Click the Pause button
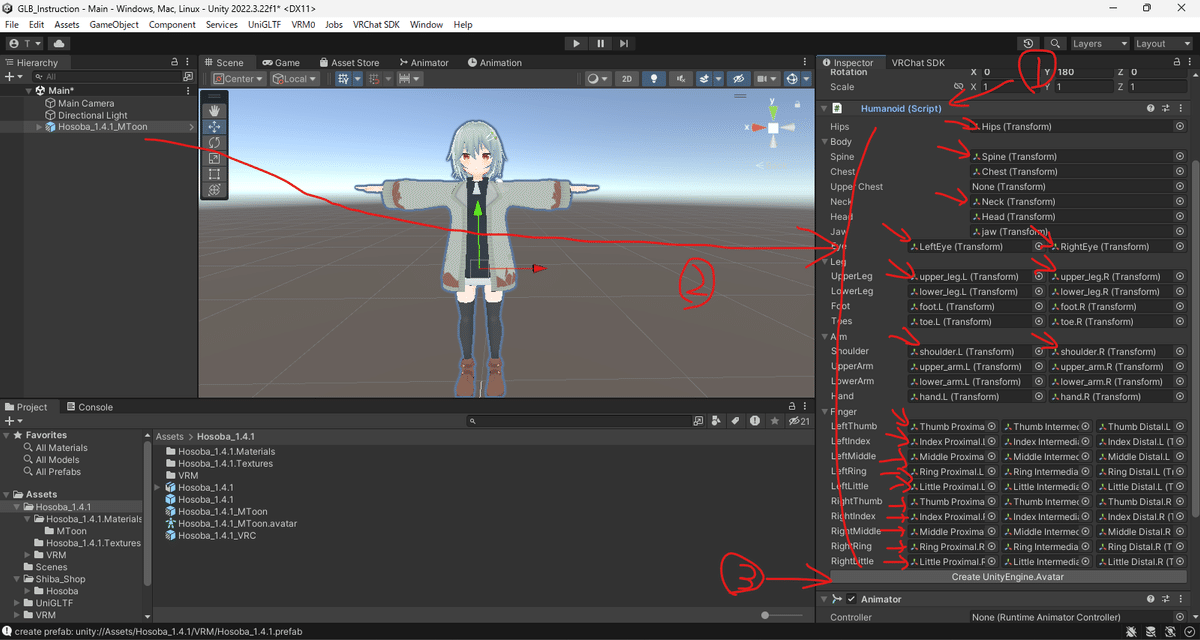 tap(600, 44)
